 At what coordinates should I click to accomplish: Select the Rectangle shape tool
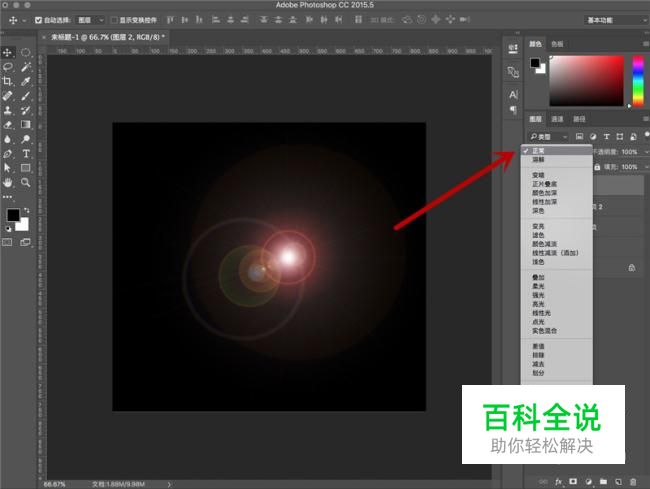click(26, 168)
